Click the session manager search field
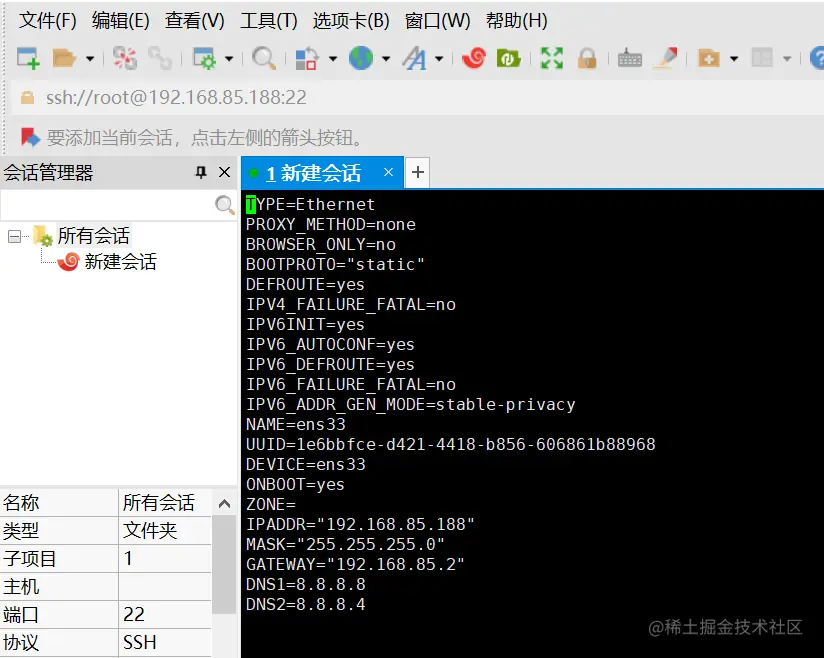 [x=107, y=204]
